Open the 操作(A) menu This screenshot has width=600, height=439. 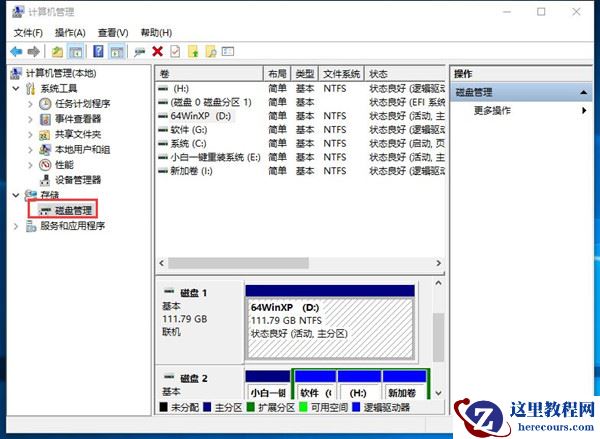tap(70, 33)
